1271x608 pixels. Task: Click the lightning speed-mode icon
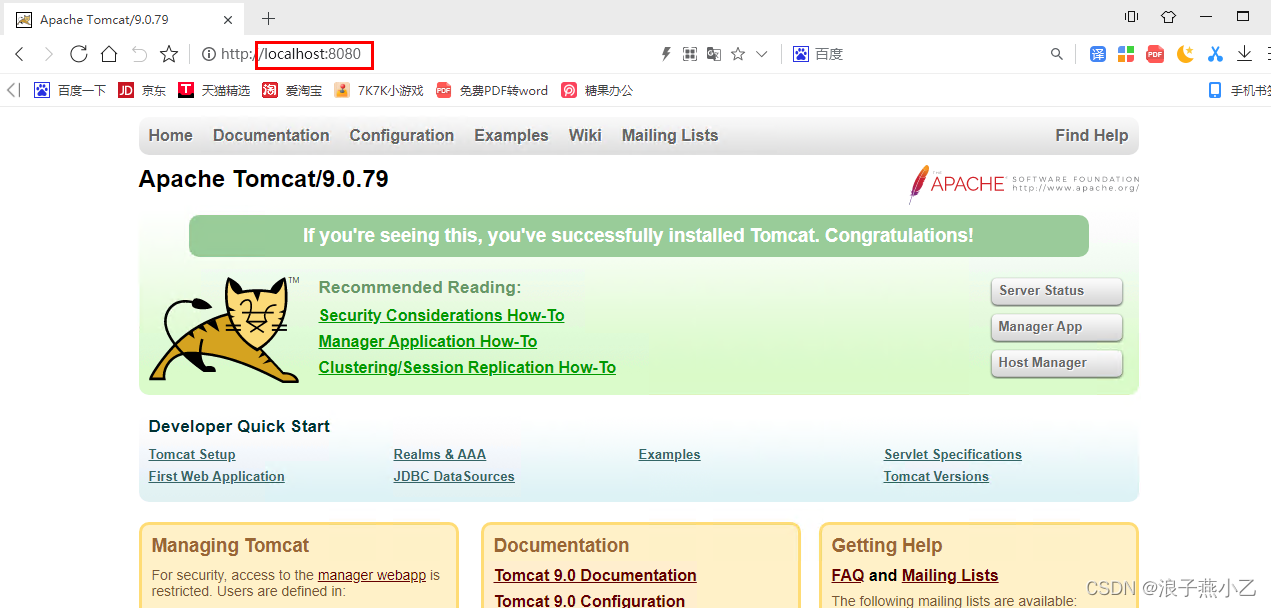(666, 54)
